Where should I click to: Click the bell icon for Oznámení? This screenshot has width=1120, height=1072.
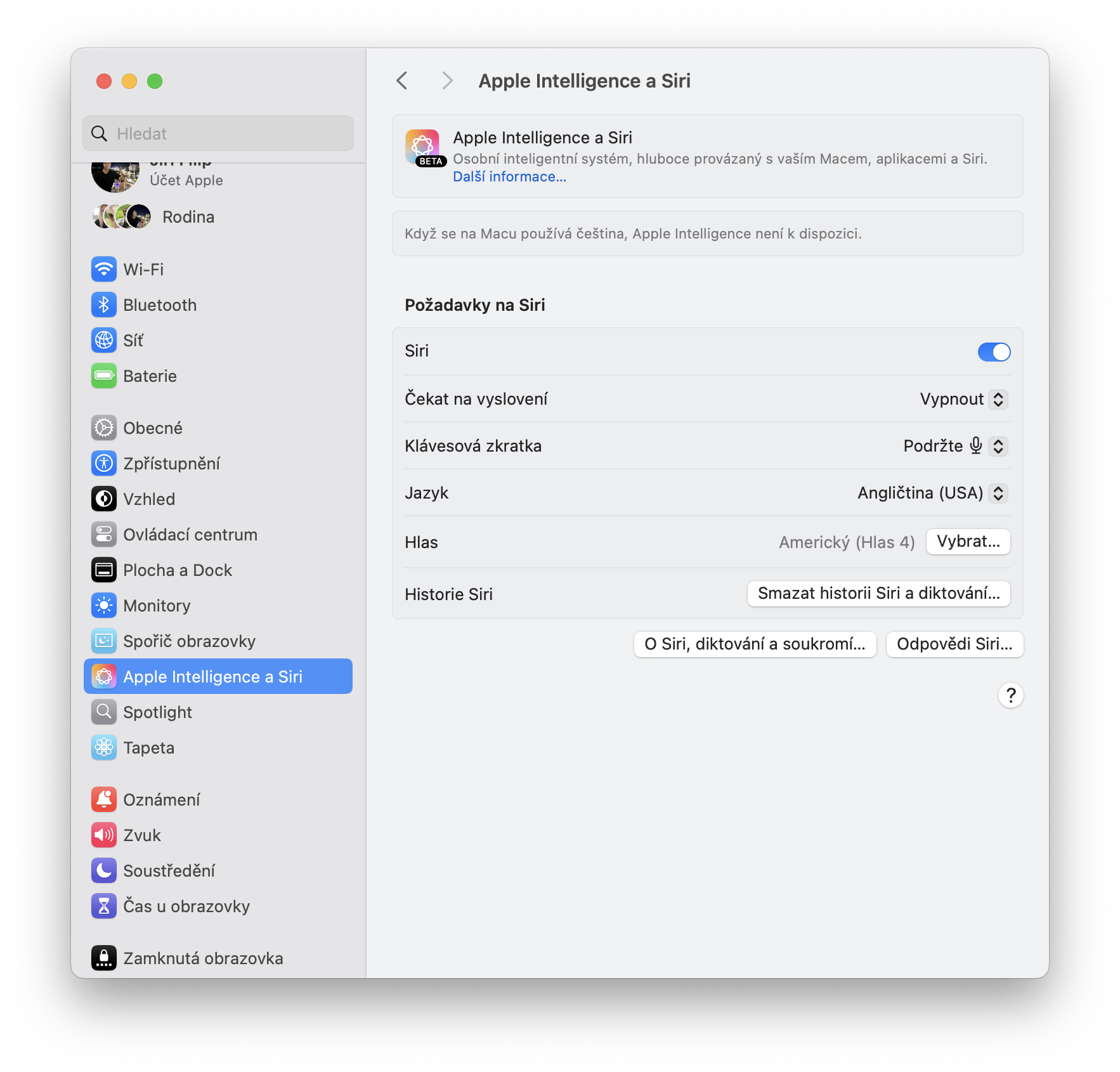[x=104, y=800]
